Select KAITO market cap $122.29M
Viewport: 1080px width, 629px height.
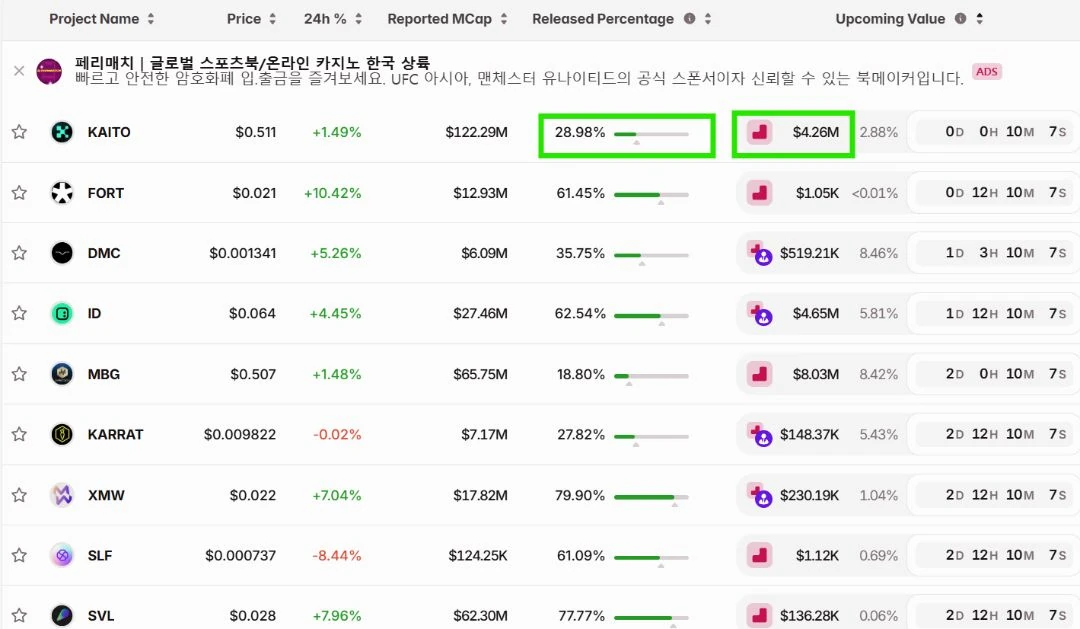[477, 132]
